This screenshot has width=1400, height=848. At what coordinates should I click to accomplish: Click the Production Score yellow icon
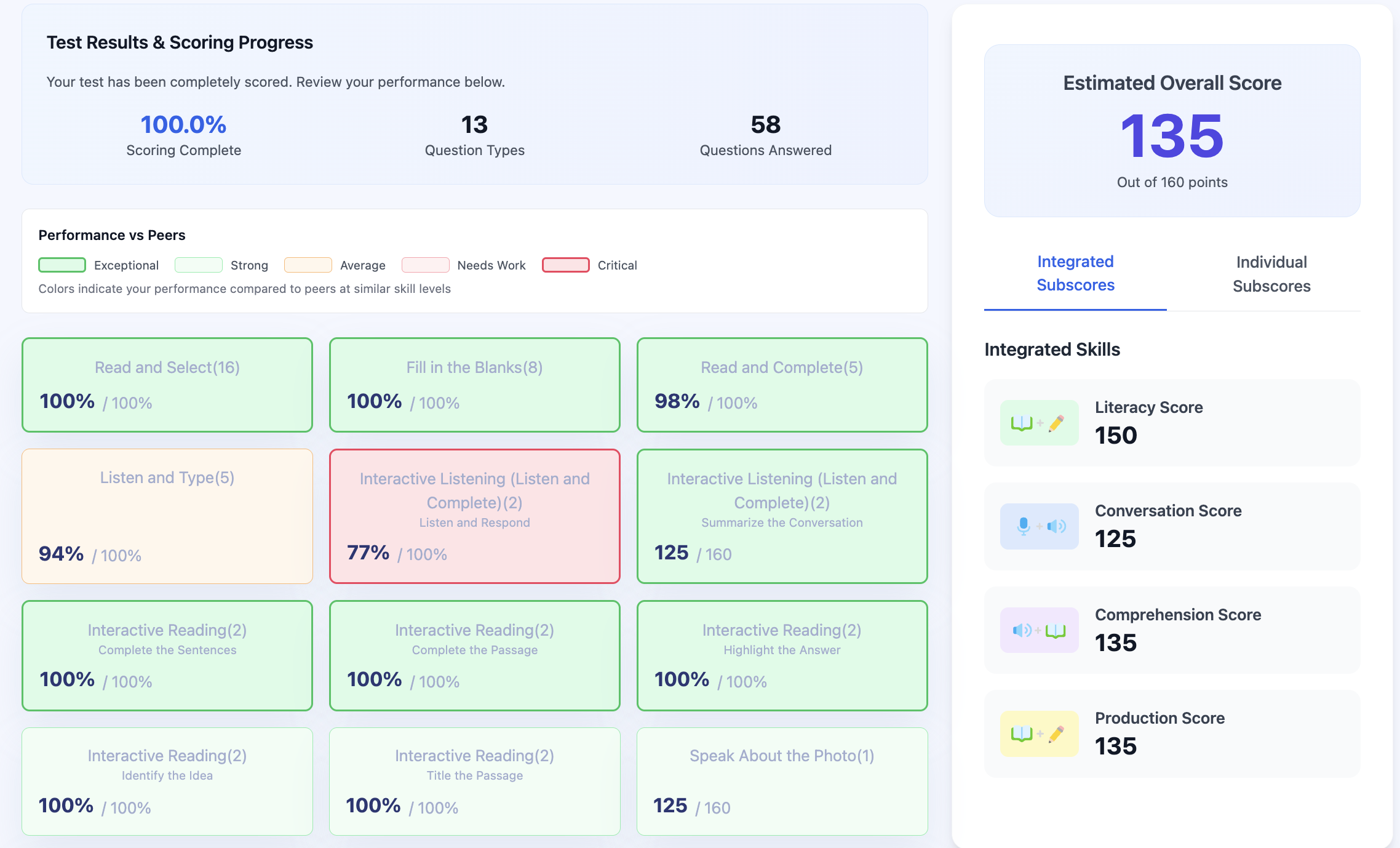tap(1039, 734)
